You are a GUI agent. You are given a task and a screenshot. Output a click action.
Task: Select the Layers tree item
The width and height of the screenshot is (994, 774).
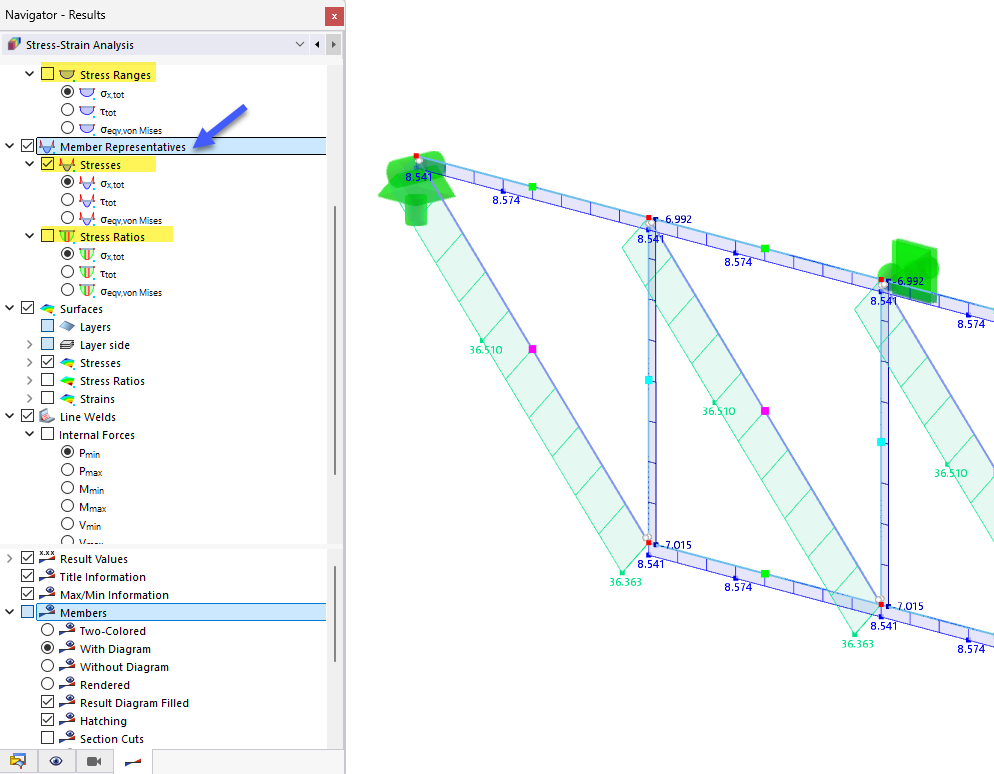(95, 327)
